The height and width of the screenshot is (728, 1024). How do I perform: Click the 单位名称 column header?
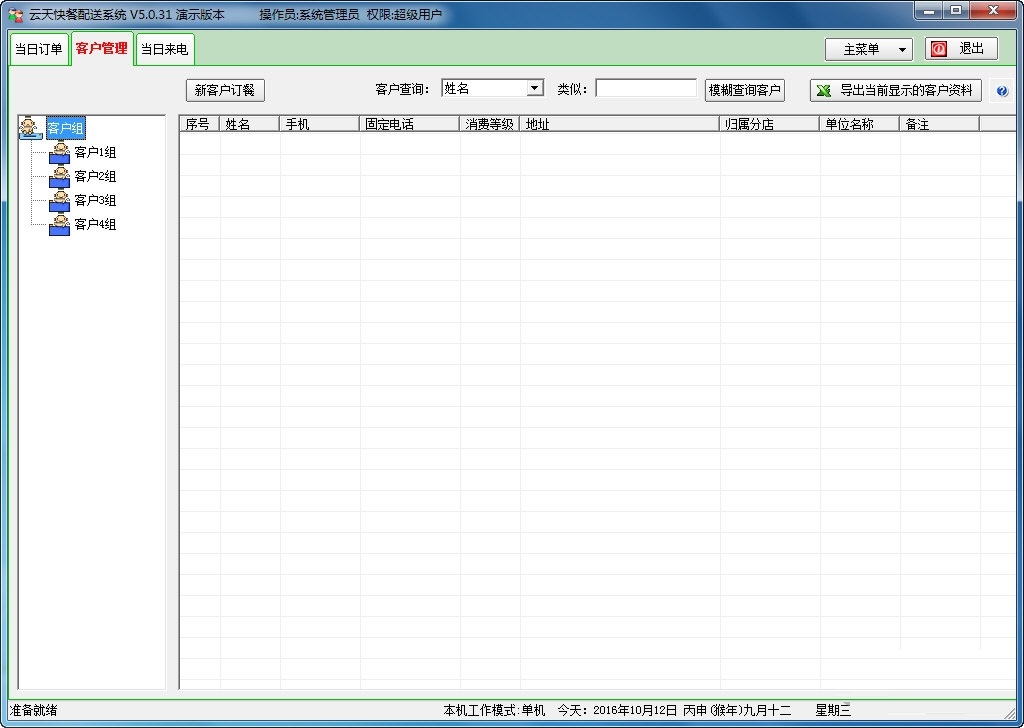click(x=859, y=124)
